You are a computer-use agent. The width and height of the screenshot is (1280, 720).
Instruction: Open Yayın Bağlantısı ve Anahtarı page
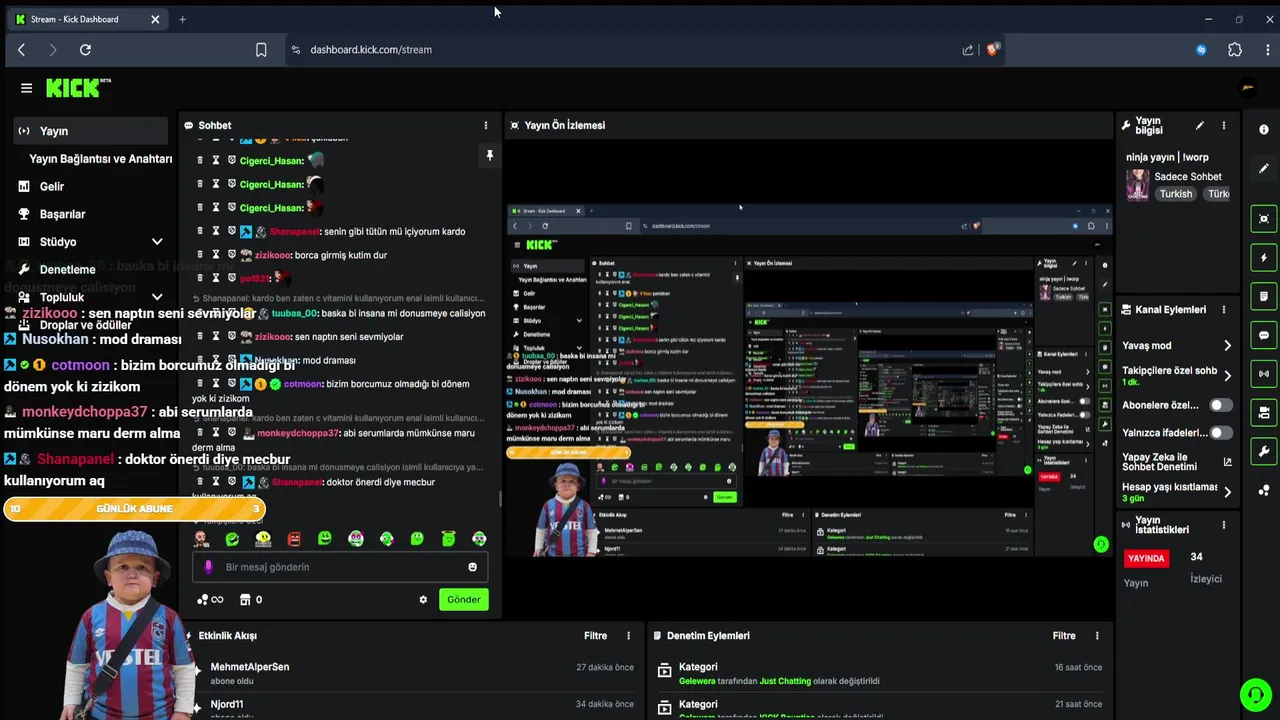coord(100,159)
